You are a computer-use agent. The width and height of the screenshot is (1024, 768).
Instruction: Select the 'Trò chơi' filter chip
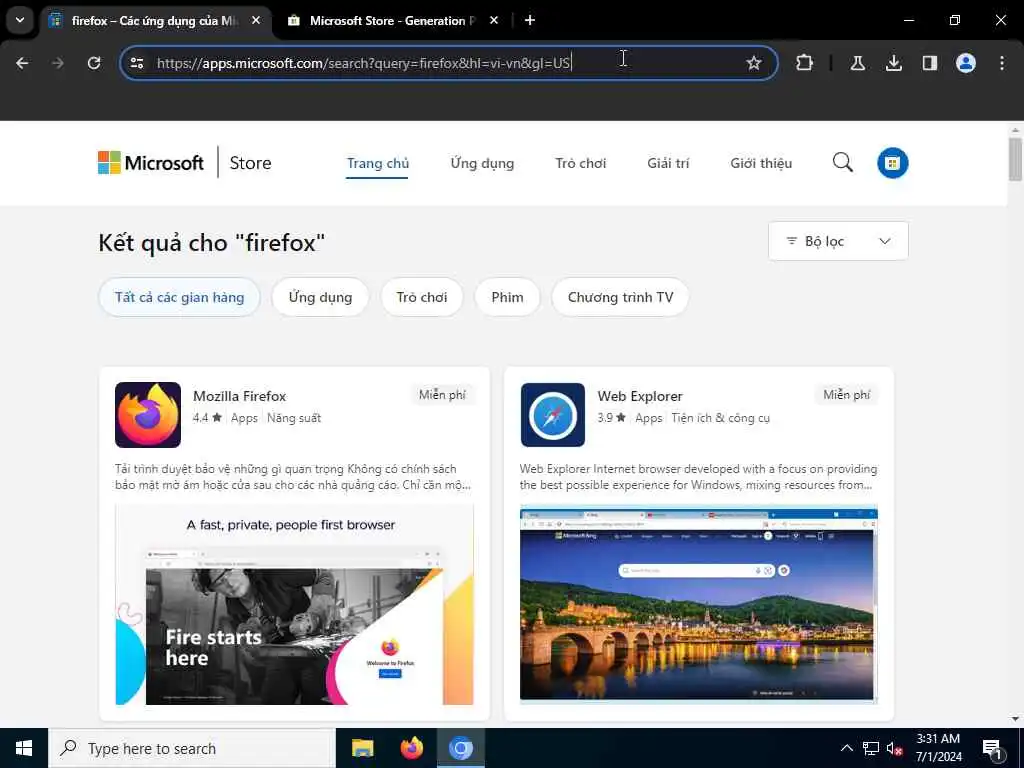click(422, 297)
